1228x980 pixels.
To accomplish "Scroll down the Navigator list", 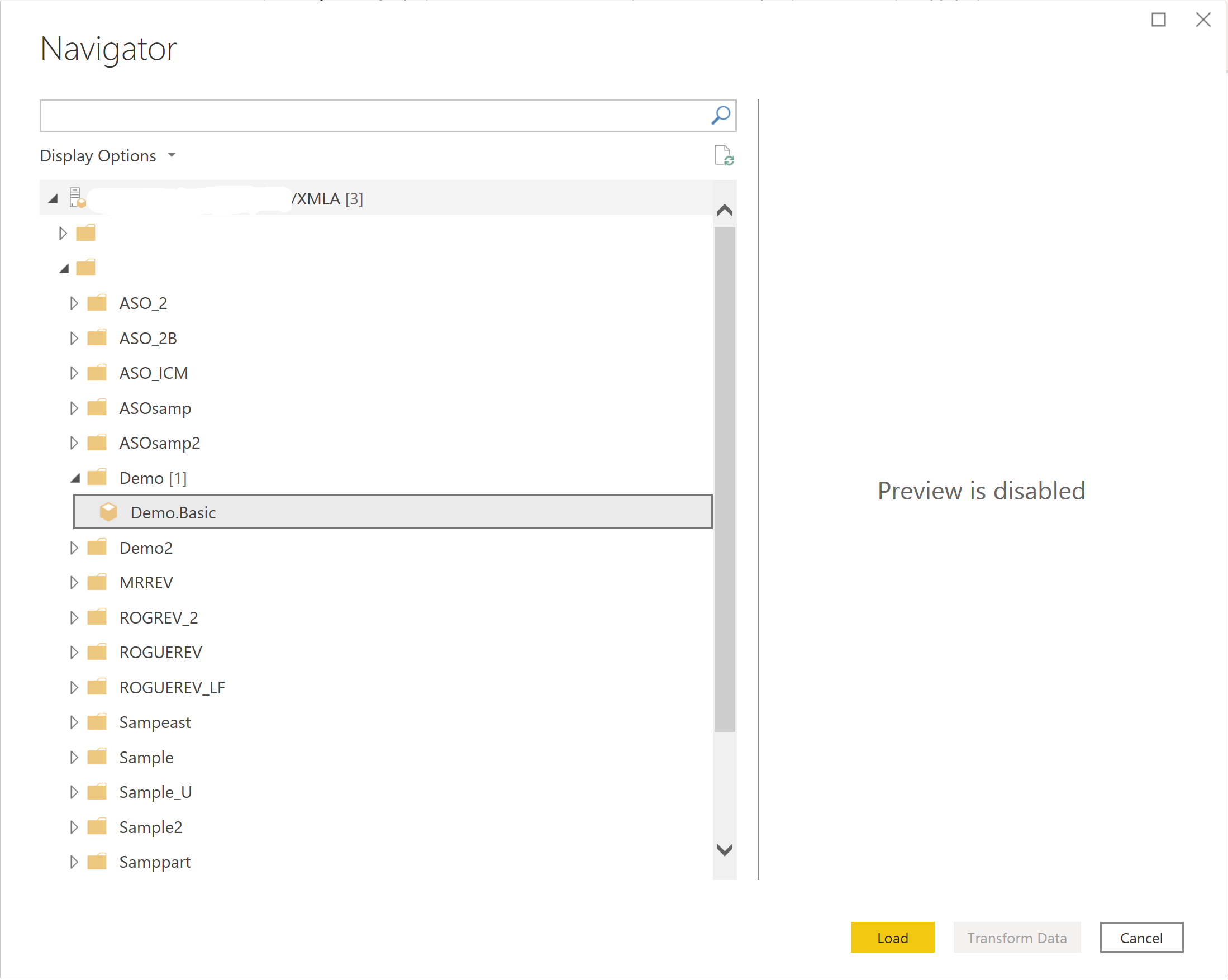I will pyautogui.click(x=725, y=848).
